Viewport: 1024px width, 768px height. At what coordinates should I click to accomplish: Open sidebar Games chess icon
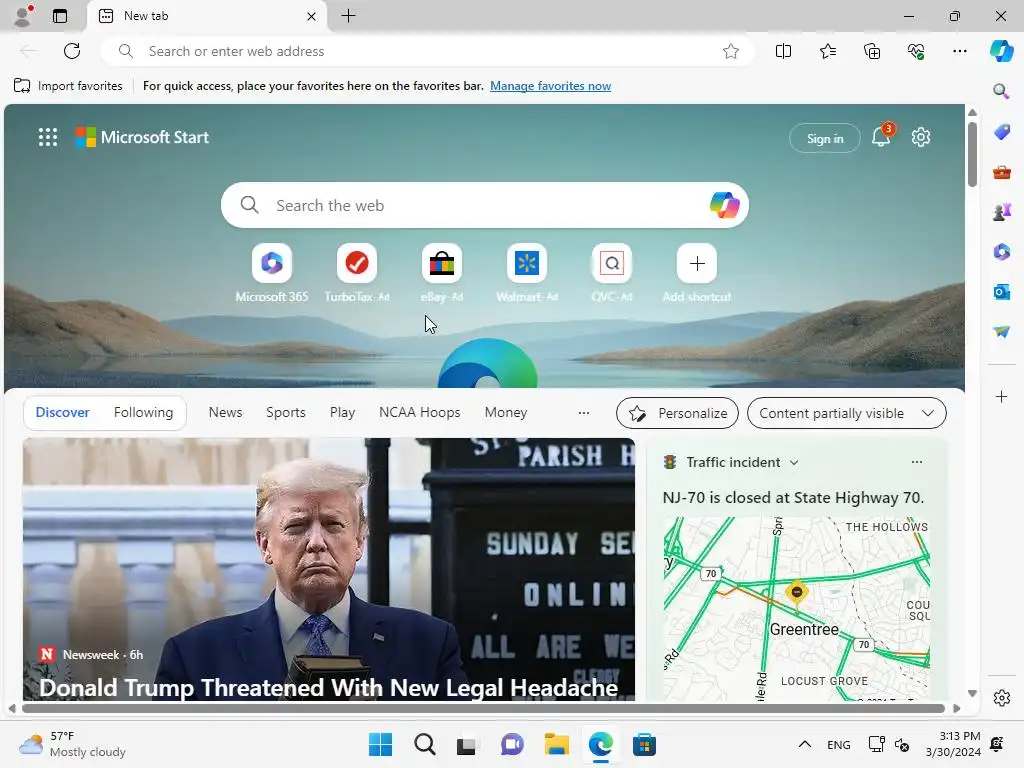(1001, 212)
